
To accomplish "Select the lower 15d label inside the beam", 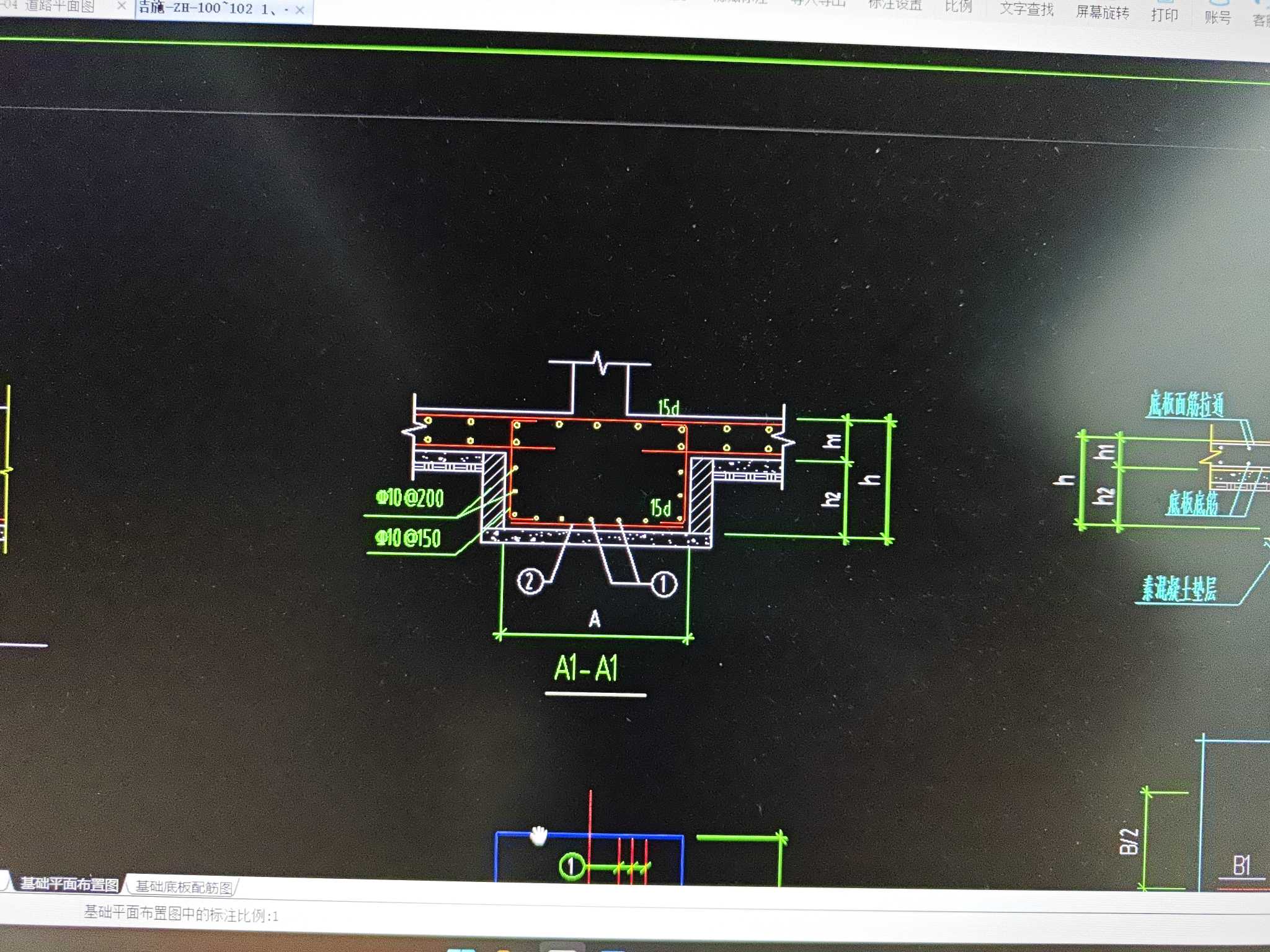I will click(x=660, y=508).
